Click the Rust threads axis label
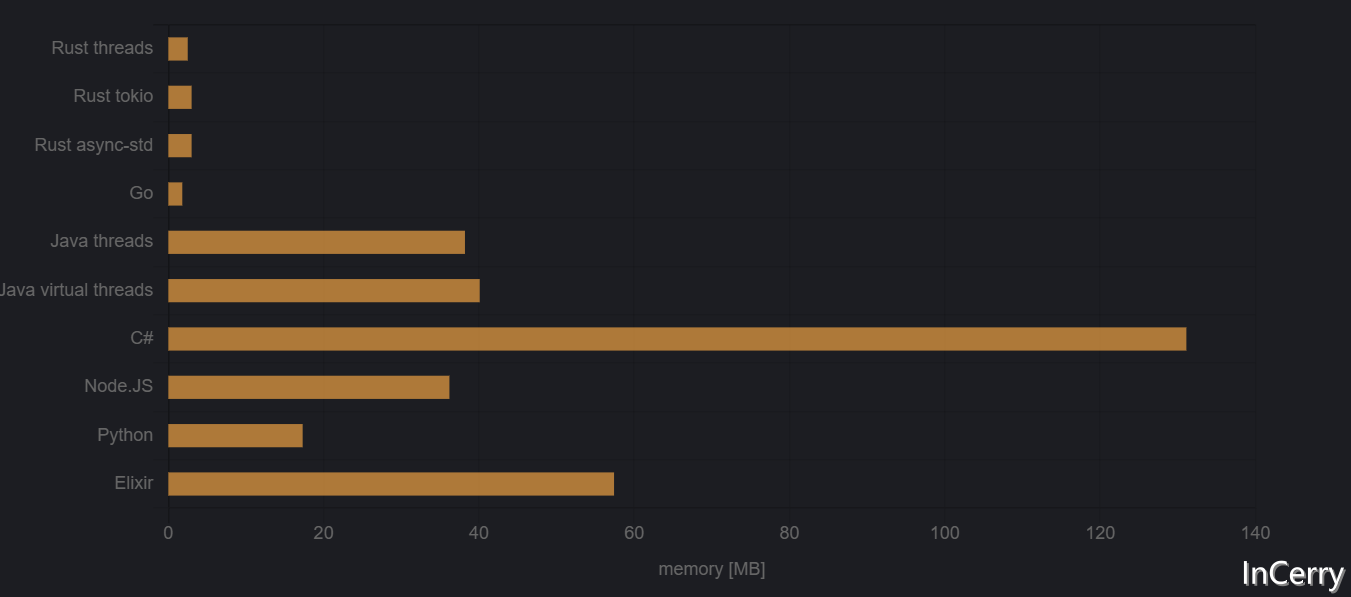 (x=102, y=48)
